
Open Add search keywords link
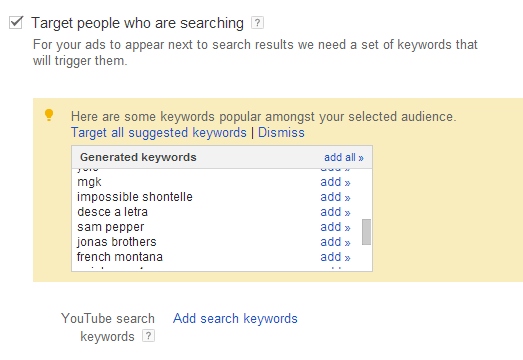tap(235, 318)
